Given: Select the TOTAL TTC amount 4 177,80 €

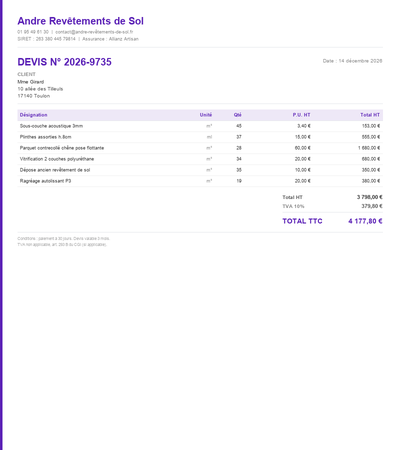Looking at the screenshot, I should pos(365,221).
